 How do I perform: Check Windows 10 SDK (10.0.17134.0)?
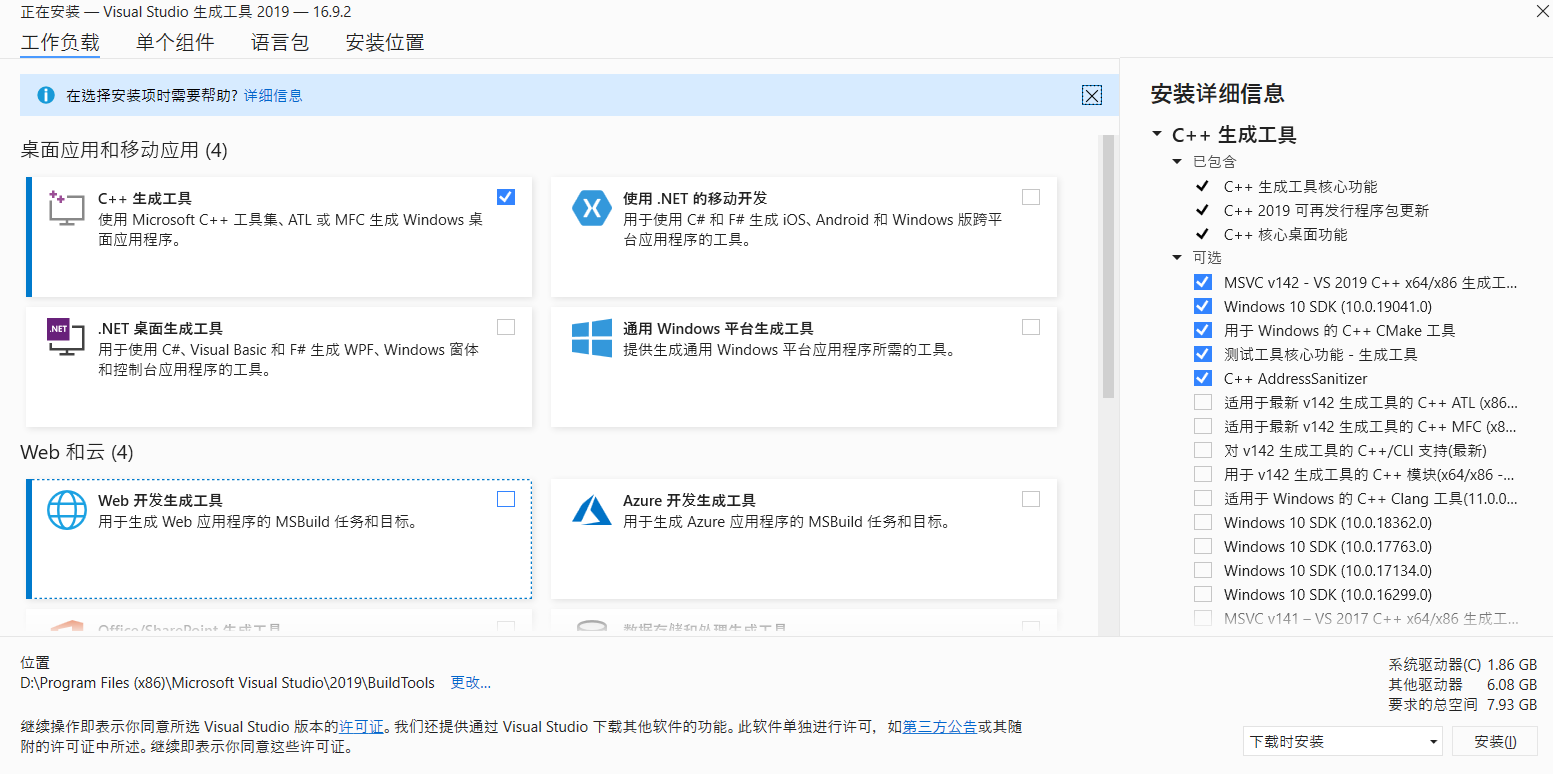(1203, 570)
